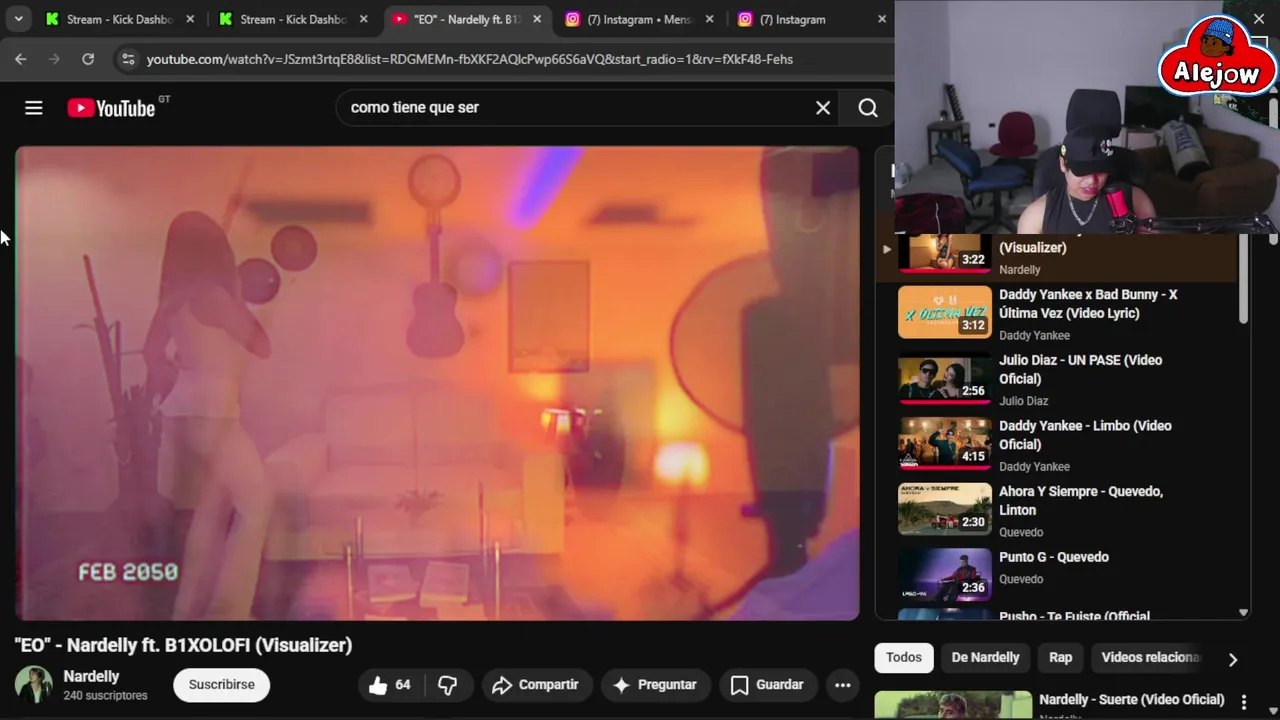The width and height of the screenshot is (1280, 720).
Task: Close the first Kick Dashboard tab
Action: point(190,19)
